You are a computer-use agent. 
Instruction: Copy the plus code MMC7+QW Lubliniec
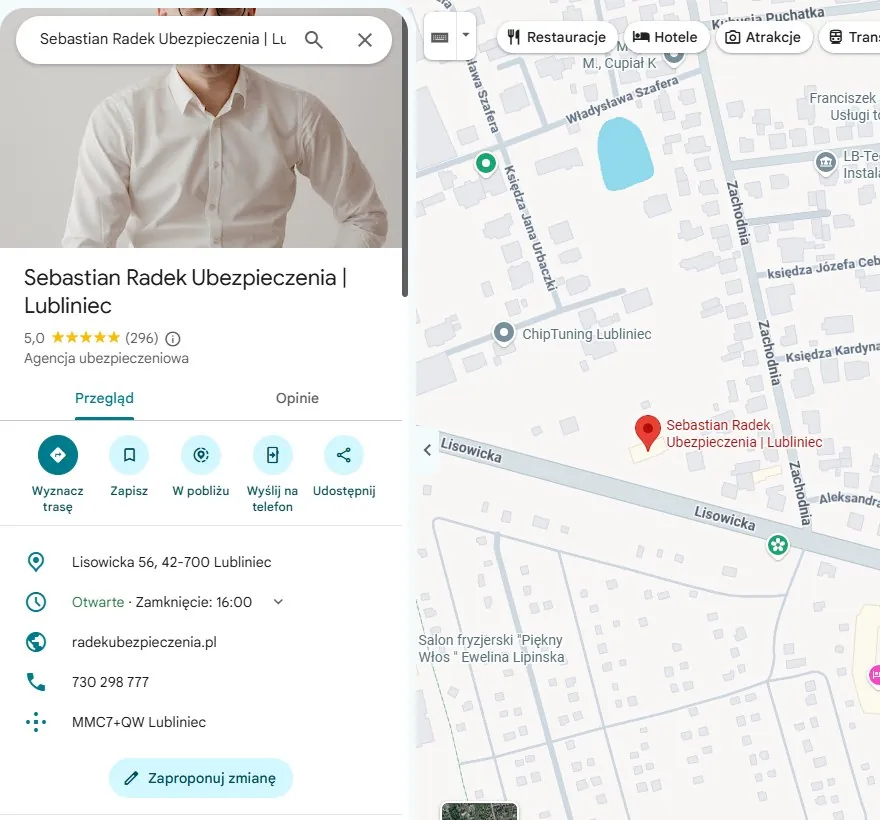coord(139,722)
